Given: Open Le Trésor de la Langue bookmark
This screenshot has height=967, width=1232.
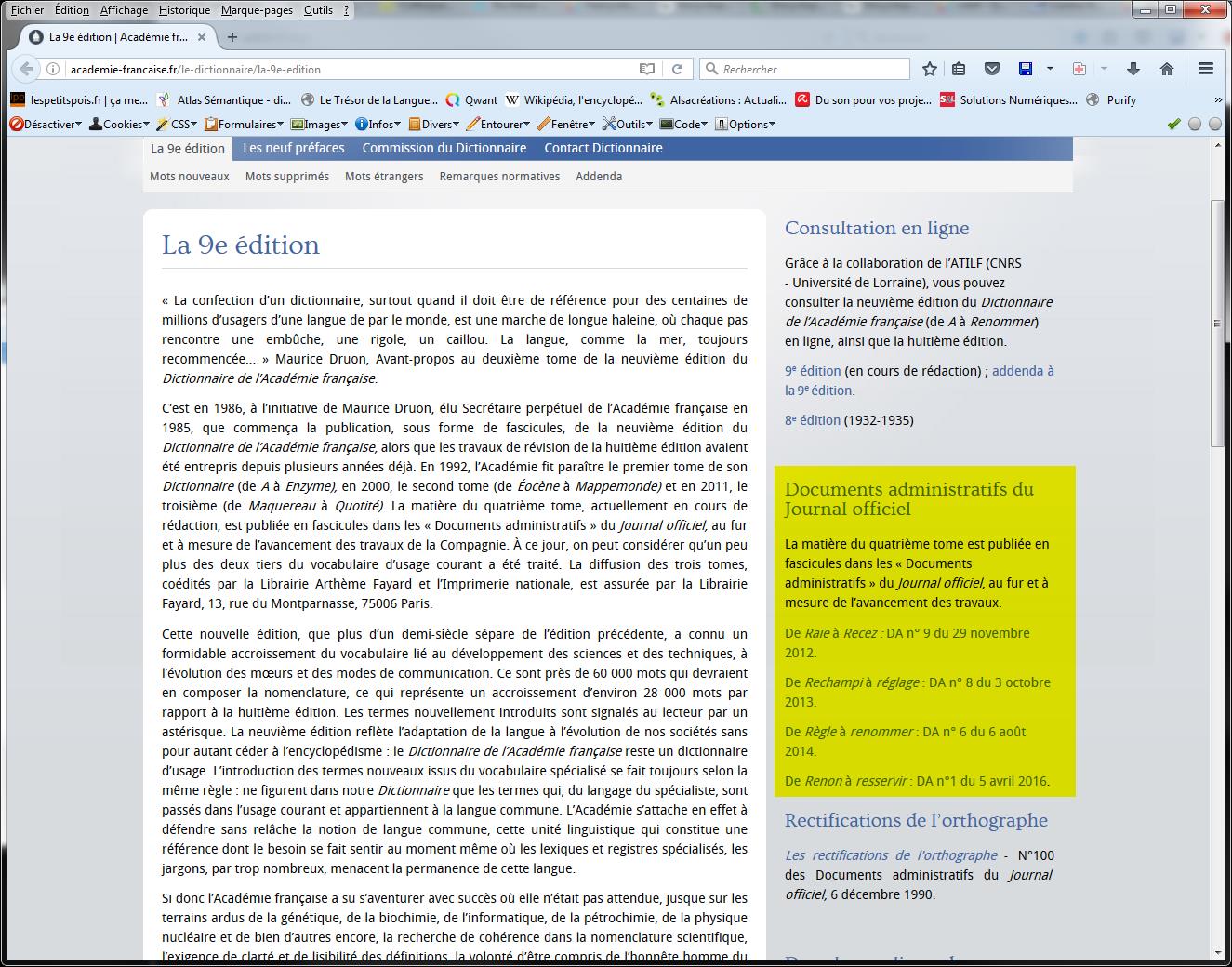Looking at the screenshot, I should click(x=368, y=100).
